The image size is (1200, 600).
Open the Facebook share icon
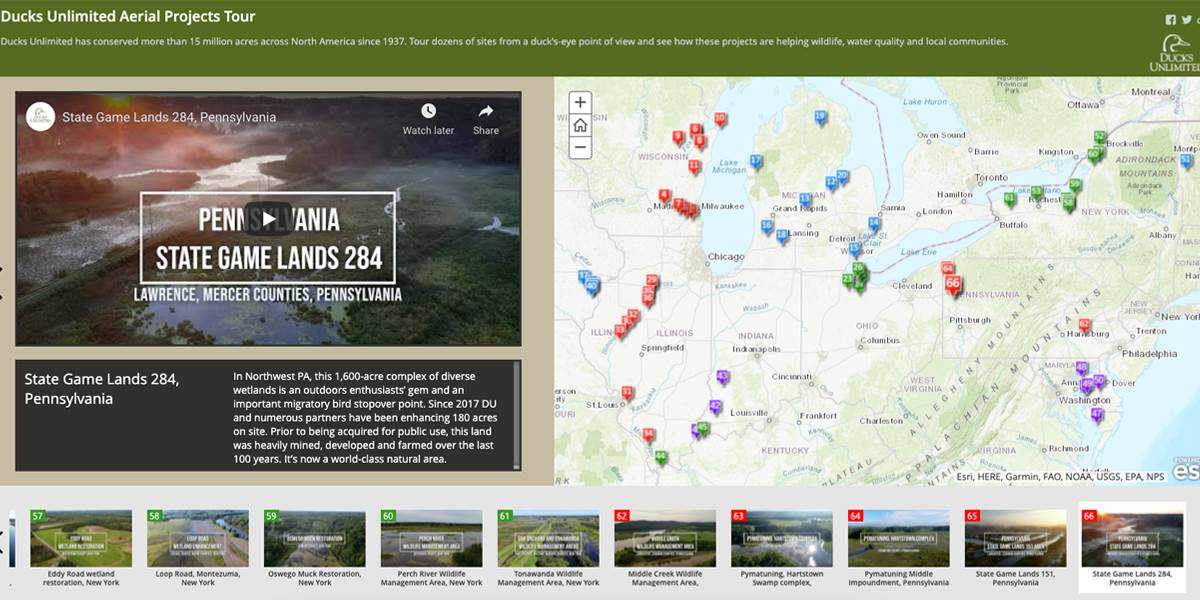[x=1171, y=19]
